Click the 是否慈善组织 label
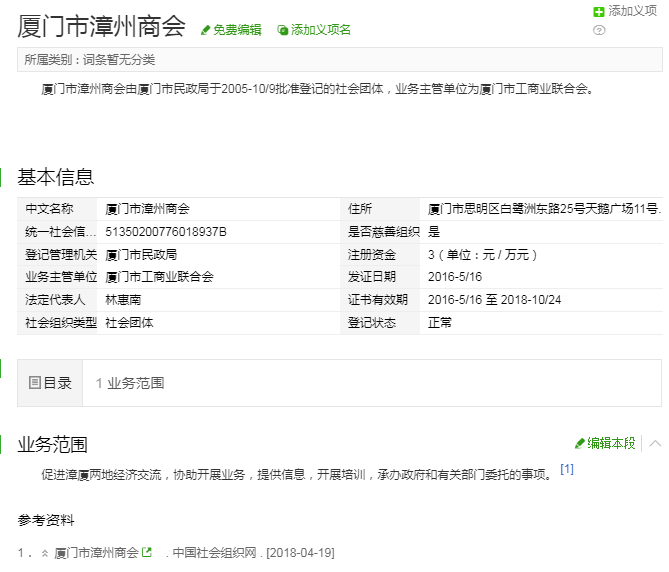This screenshot has width=669, height=572. 384,232
